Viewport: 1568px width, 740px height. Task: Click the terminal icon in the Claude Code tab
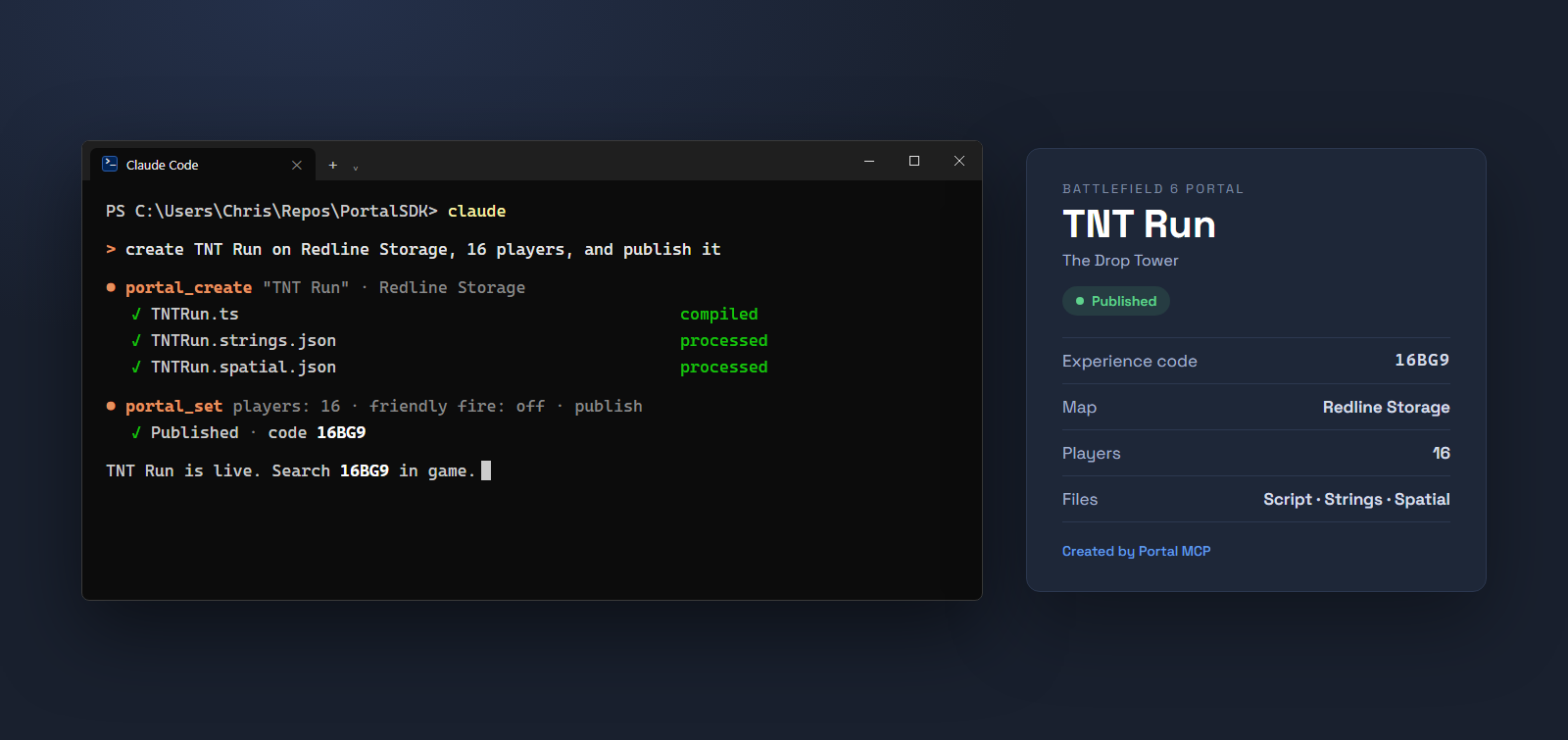[110, 165]
